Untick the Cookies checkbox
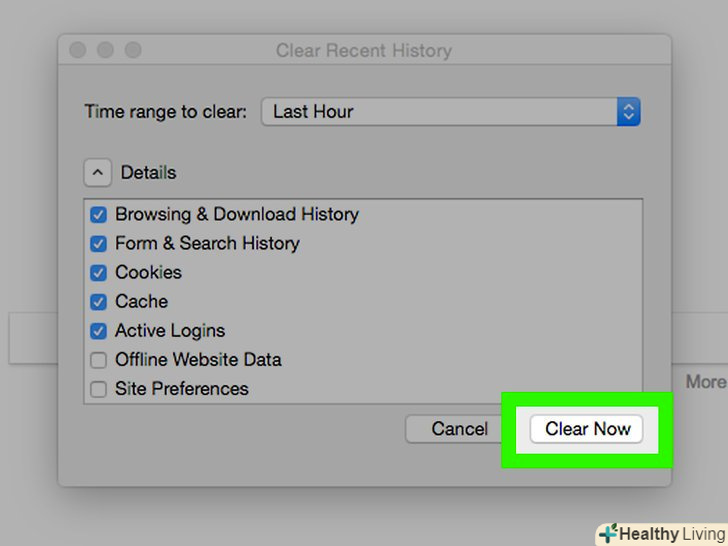Screen dimensions: 728x546 [x=98, y=272]
